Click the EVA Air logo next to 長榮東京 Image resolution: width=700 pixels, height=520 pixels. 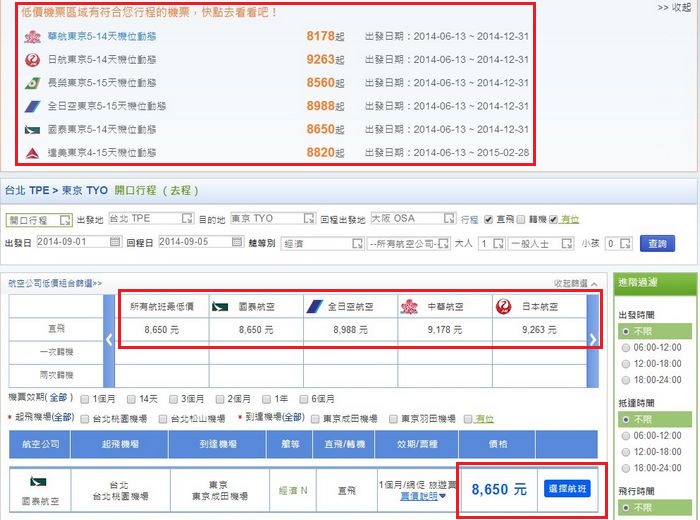(x=32, y=83)
